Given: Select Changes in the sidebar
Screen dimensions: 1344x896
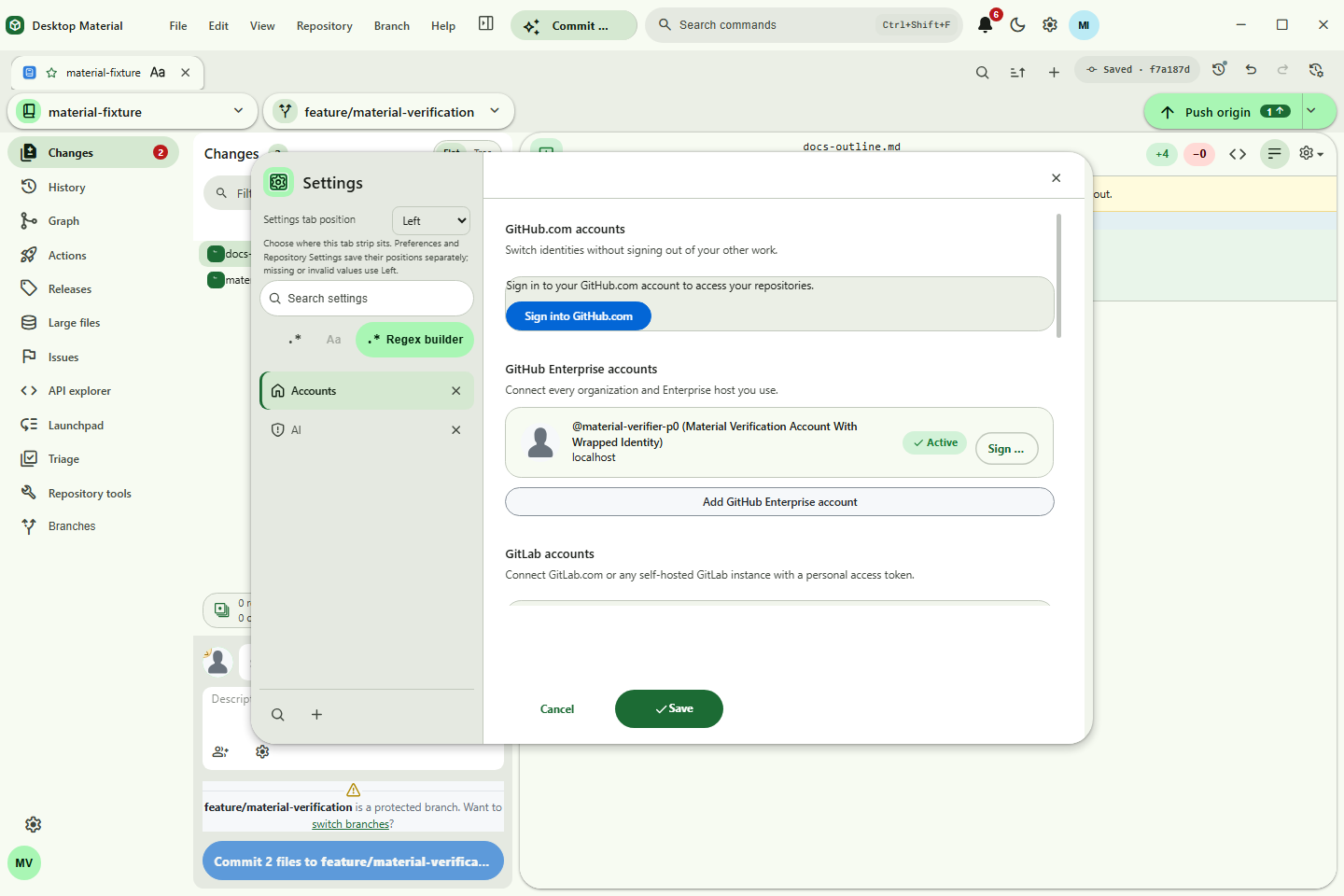Looking at the screenshot, I should coord(93,152).
